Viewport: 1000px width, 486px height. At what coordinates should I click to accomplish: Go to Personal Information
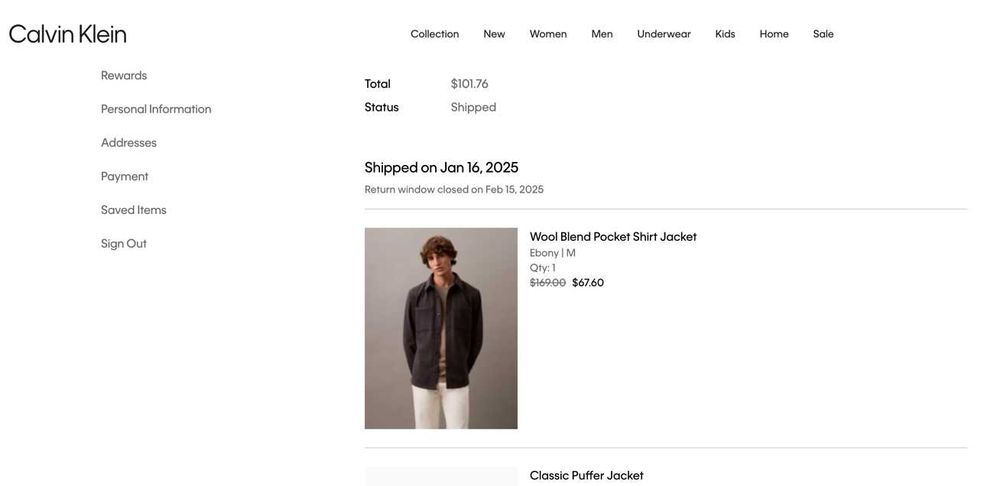[x=156, y=109]
